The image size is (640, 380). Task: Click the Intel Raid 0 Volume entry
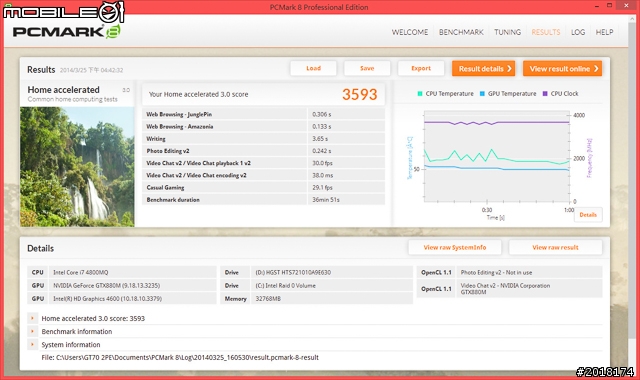pyautogui.click(x=285, y=285)
